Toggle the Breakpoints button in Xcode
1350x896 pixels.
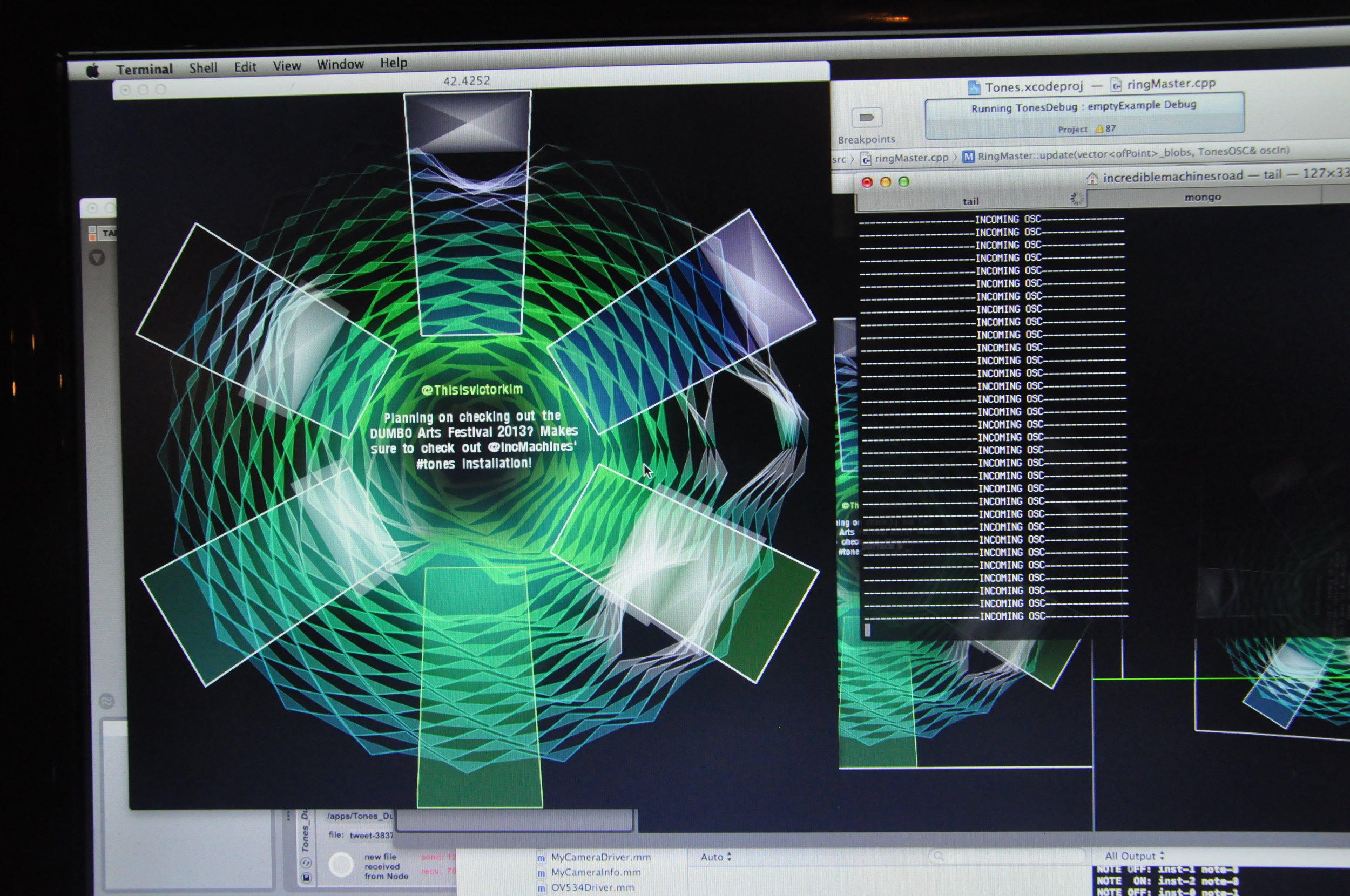867,118
